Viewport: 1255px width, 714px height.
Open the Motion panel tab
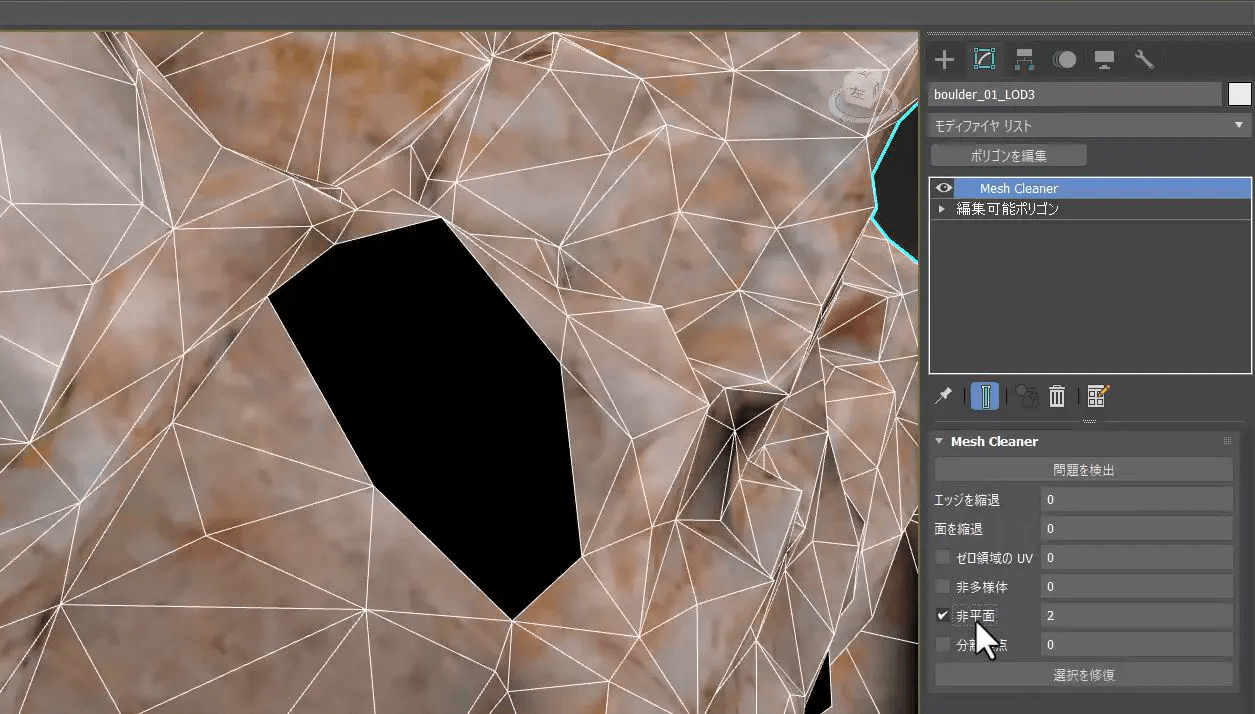point(1064,60)
